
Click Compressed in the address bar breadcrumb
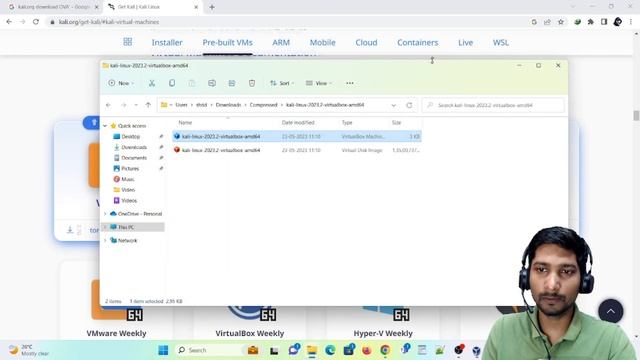pos(263,105)
